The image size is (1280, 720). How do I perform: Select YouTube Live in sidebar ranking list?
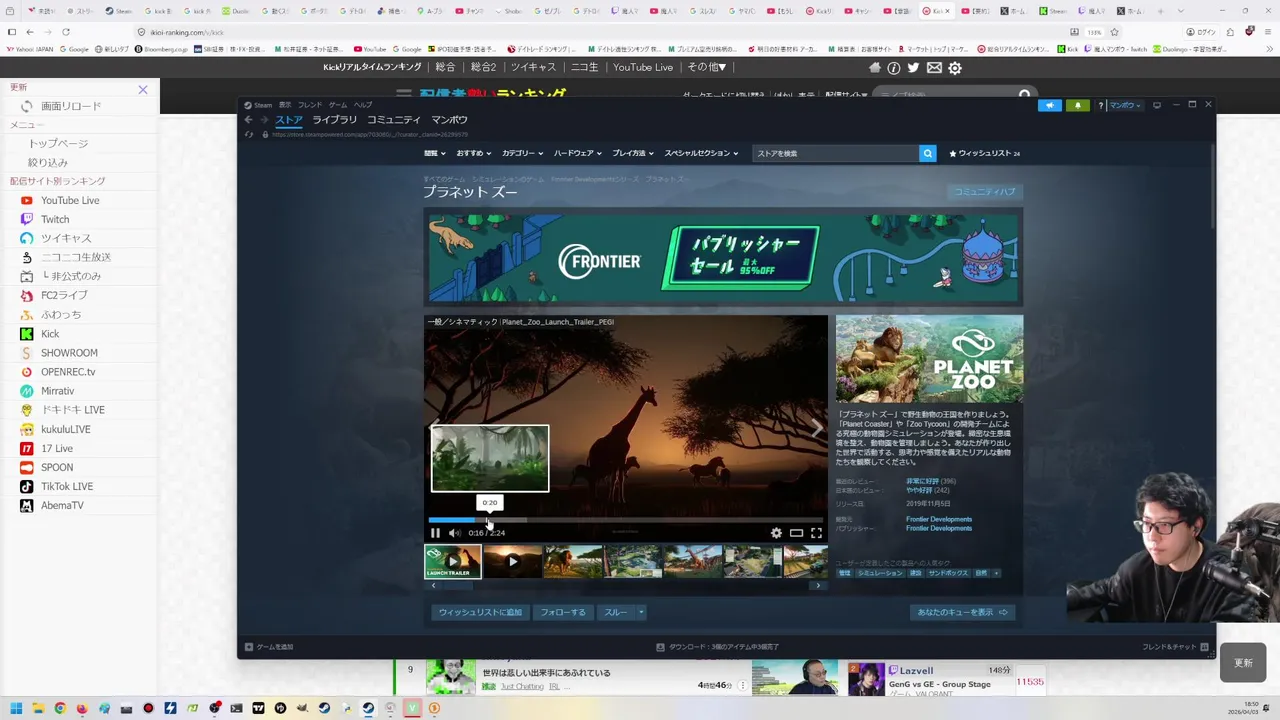tap(70, 200)
